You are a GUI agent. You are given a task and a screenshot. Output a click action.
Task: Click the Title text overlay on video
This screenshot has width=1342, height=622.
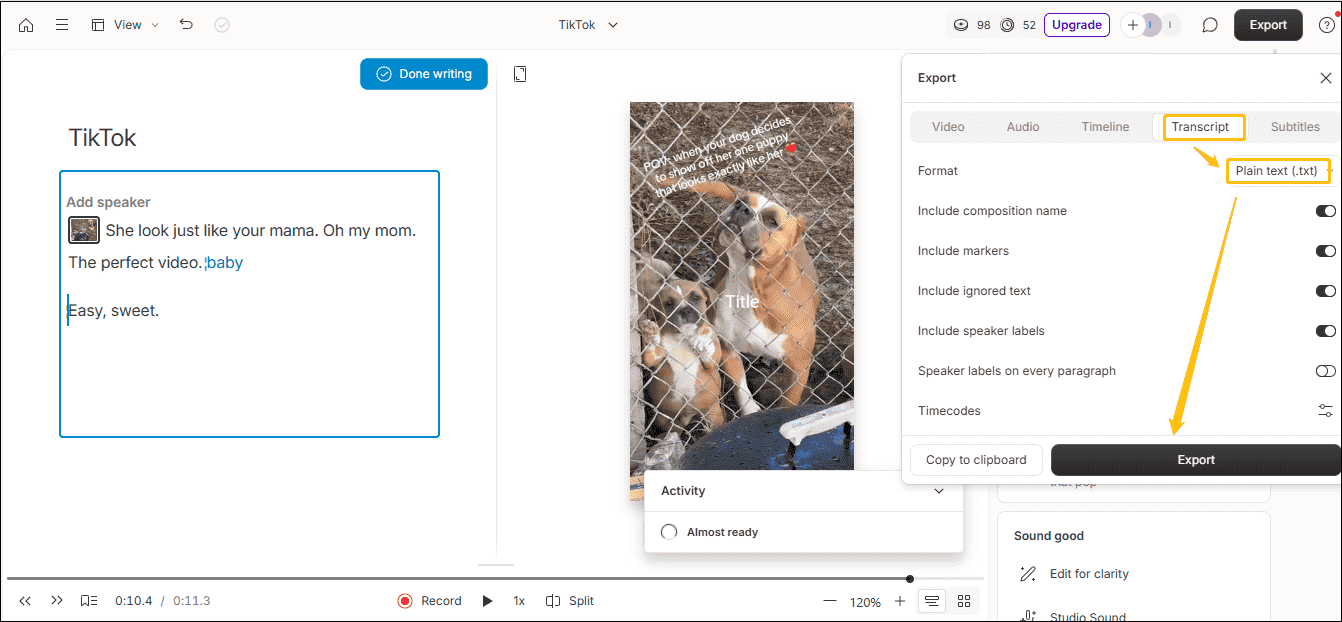pos(742,302)
